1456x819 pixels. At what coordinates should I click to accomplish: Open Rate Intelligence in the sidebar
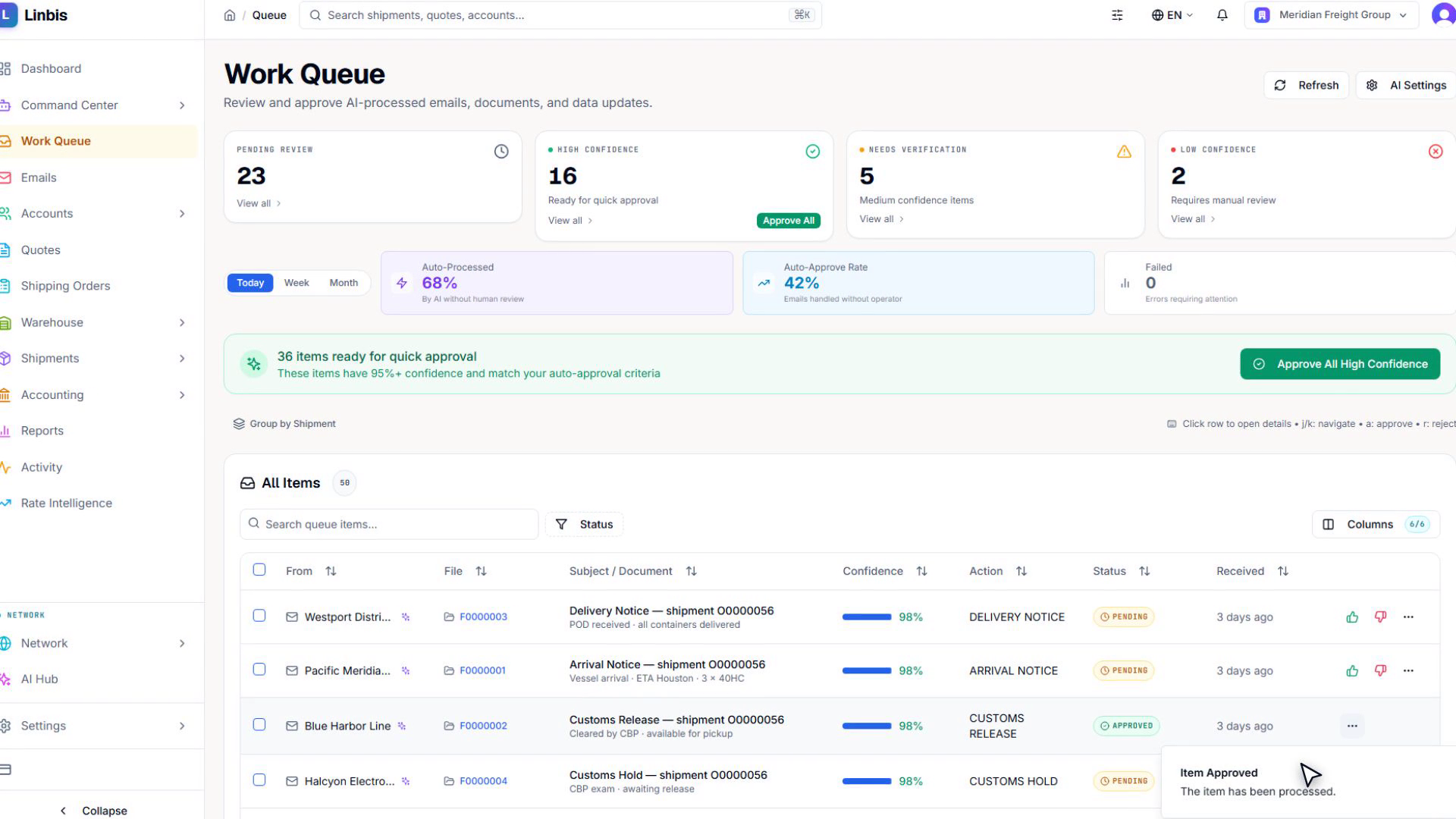pyautogui.click(x=66, y=504)
